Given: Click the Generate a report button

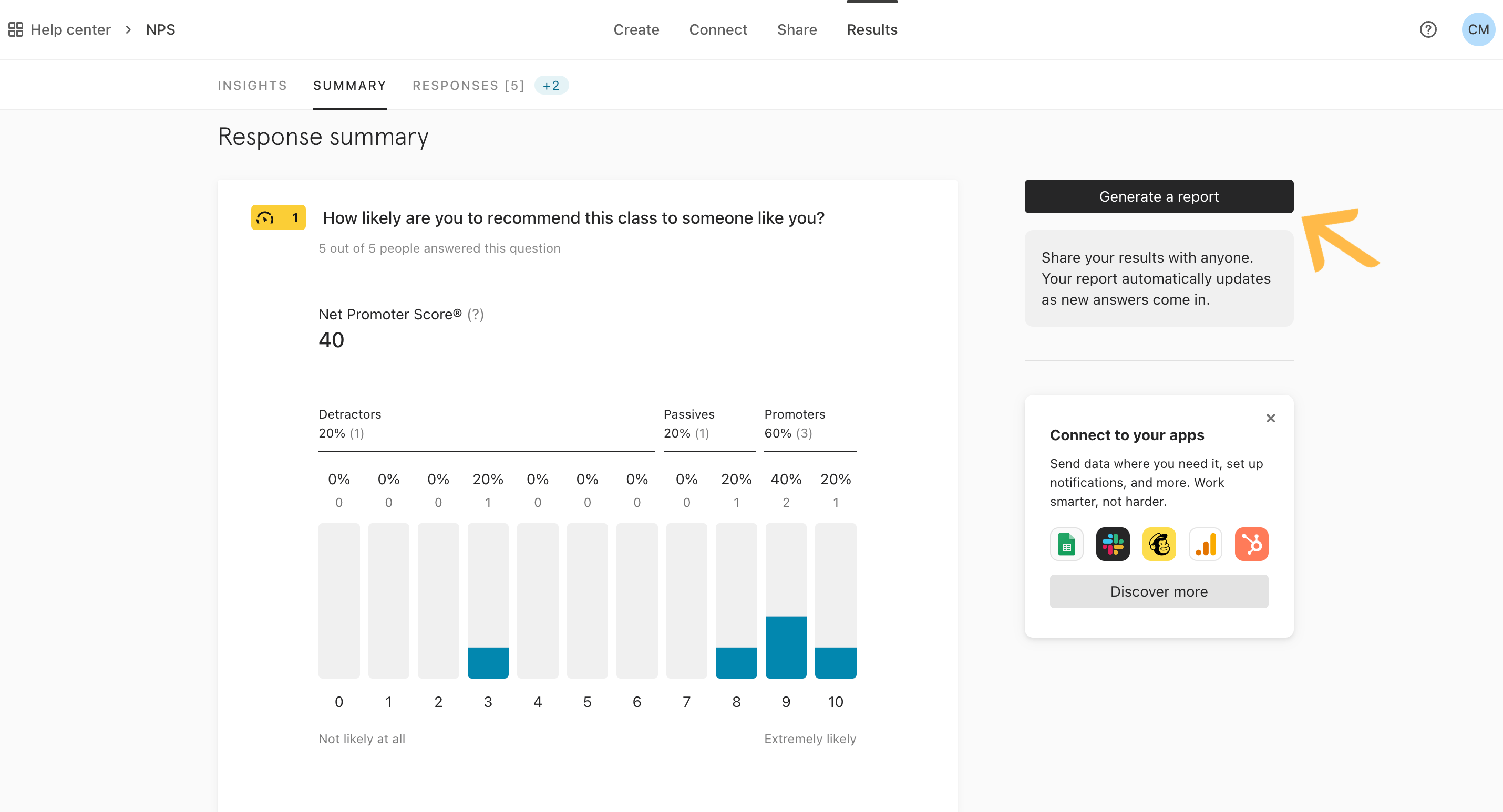Looking at the screenshot, I should pyautogui.click(x=1159, y=196).
